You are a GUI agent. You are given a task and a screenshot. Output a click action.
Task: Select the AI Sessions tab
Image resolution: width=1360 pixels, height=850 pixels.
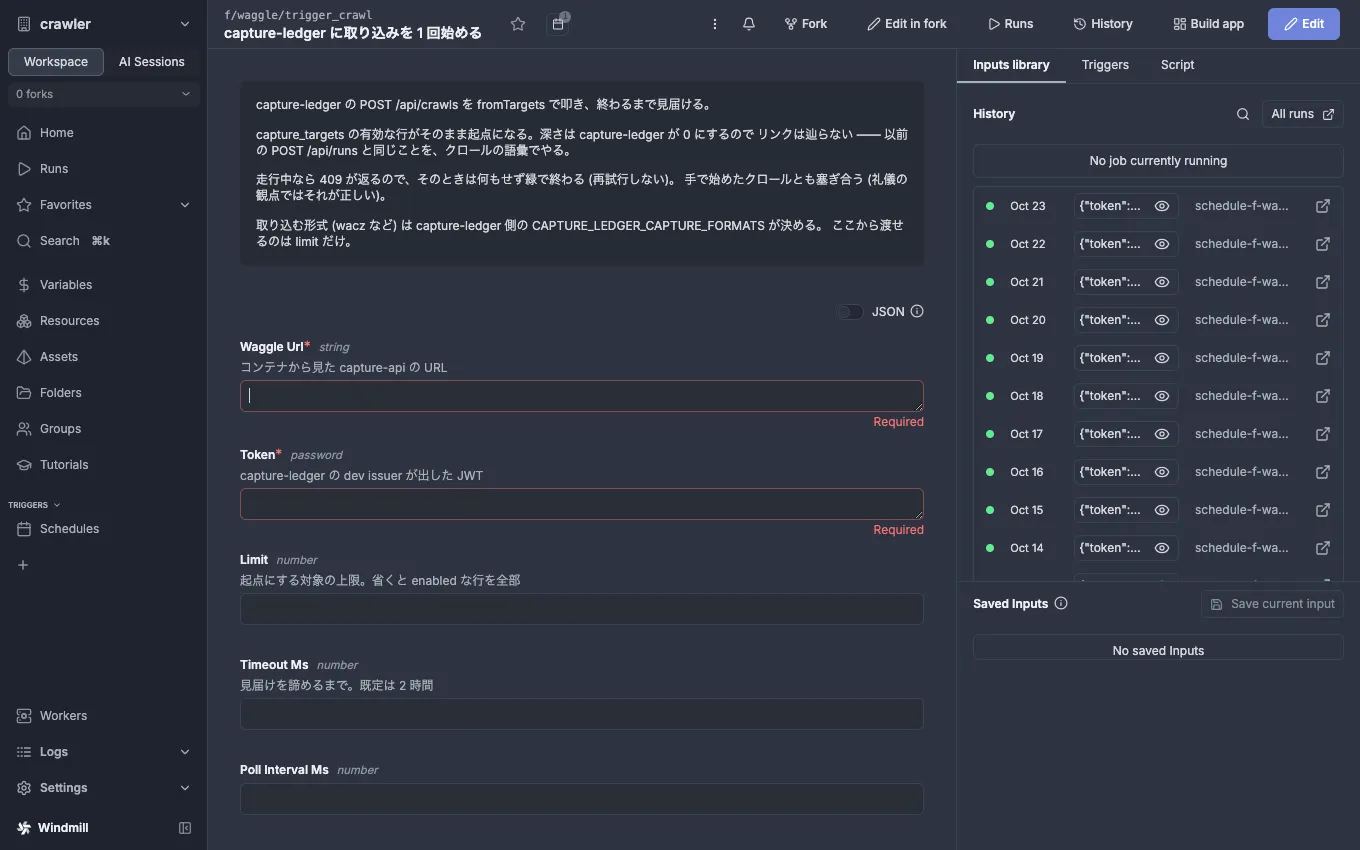pyautogui.click(x=152, y=62)
